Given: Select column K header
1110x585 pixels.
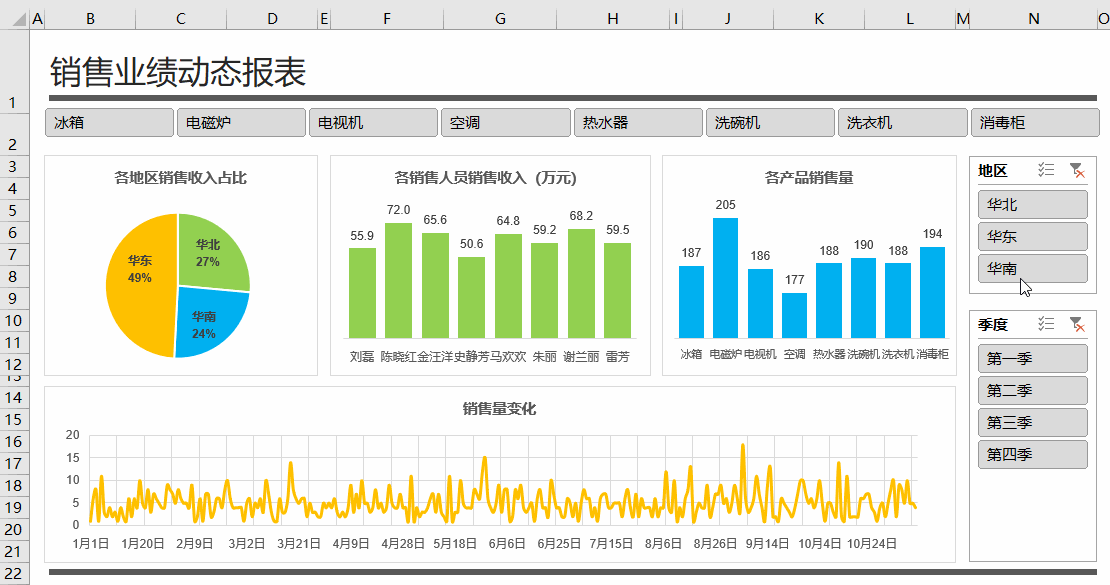Looking at the screenshot, I should 819,19.
